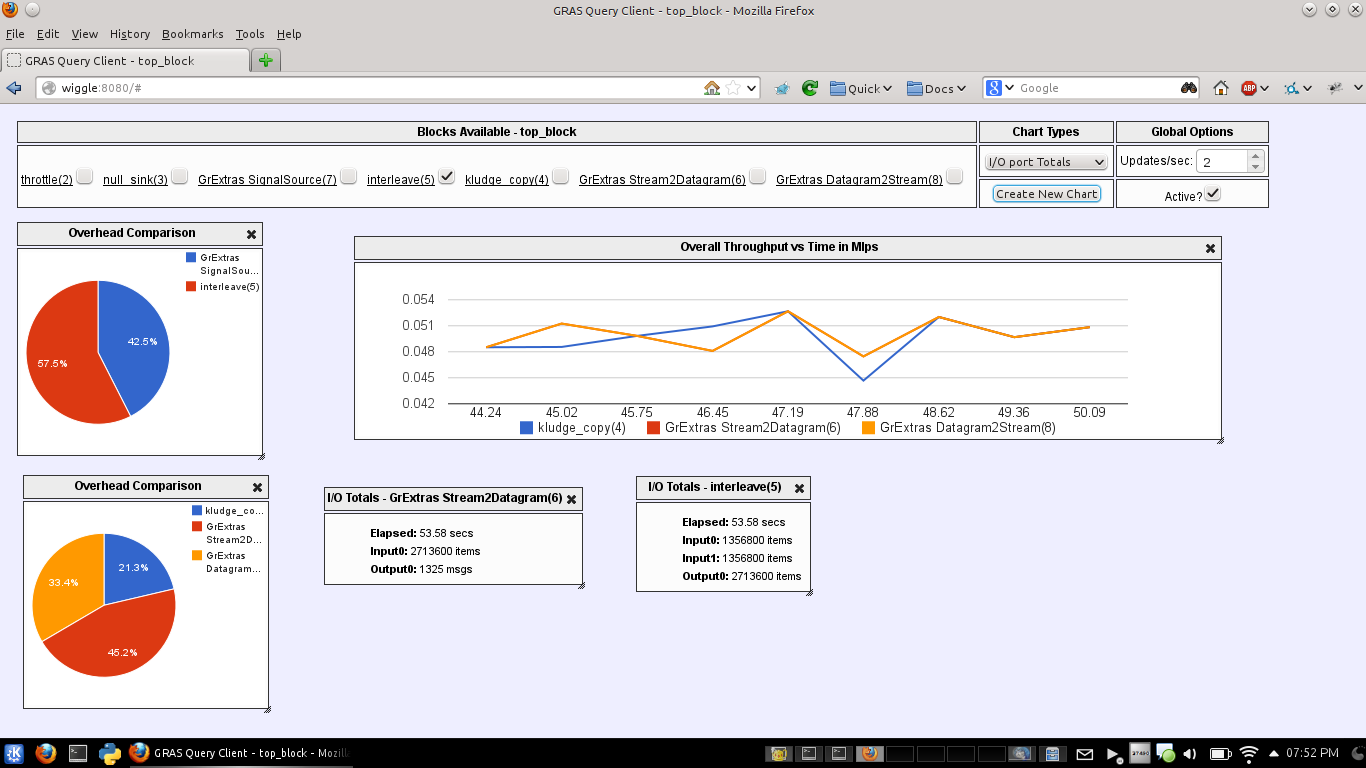
Task: Toggle the null_sink(3) checkbox
Action: point(179,176)
